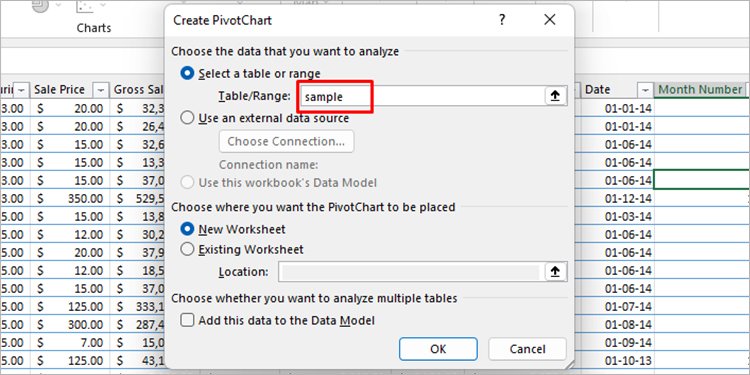Open the Date column filter dropdown

point(645,89)
